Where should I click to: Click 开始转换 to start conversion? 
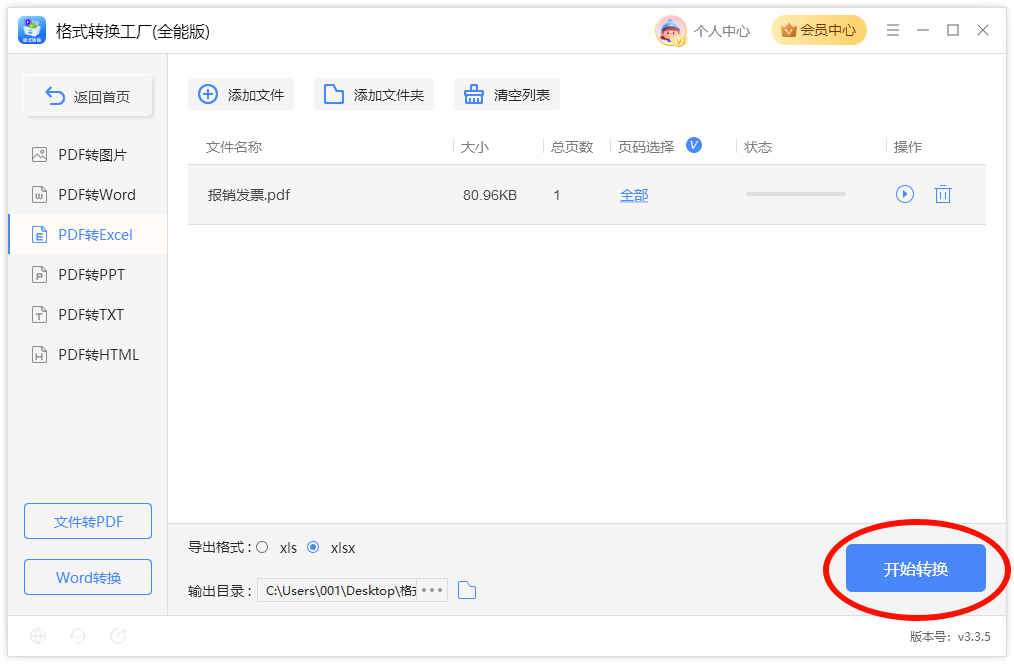[916, 568]
